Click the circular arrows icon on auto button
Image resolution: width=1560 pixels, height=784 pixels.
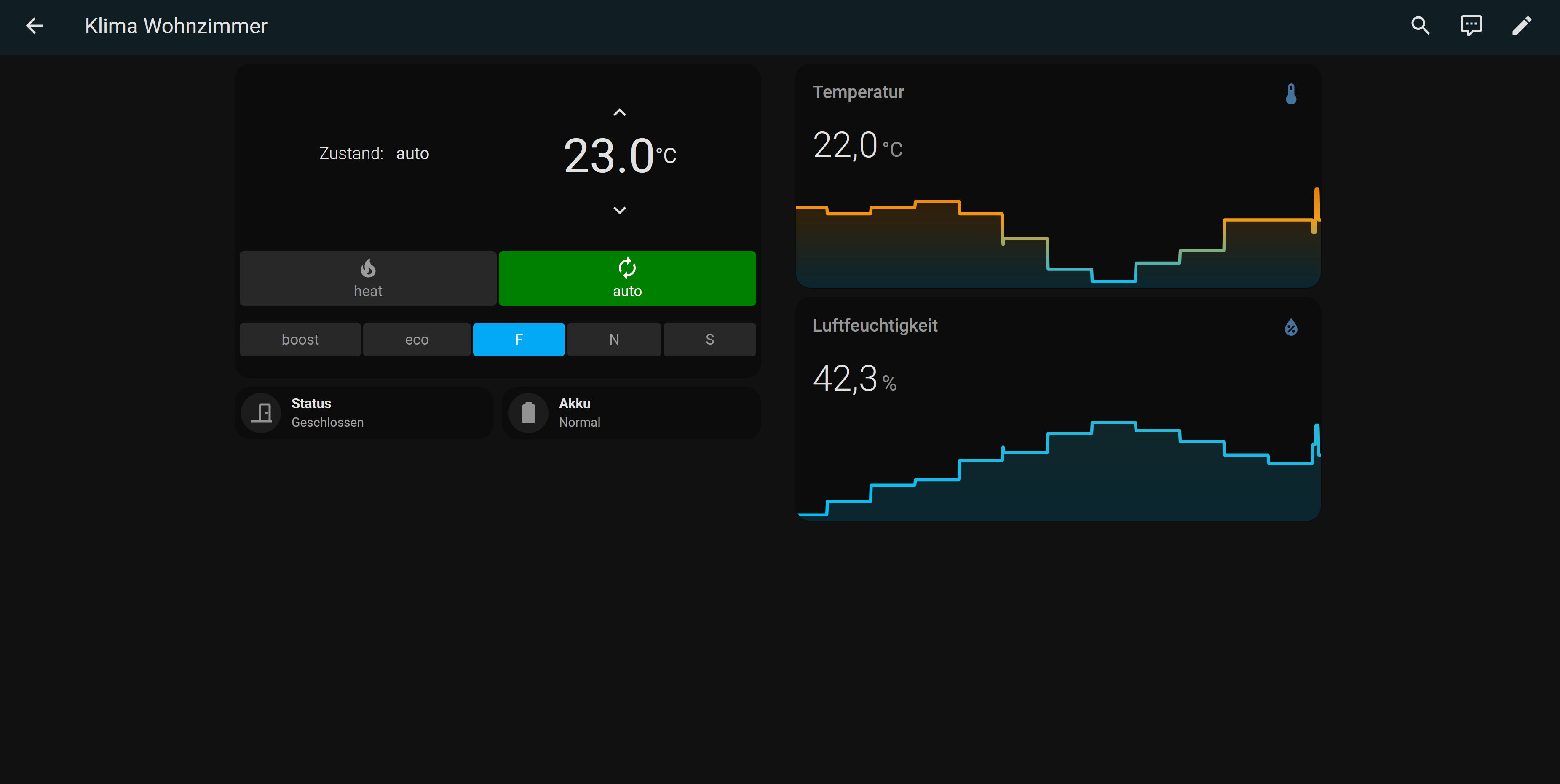click(x=627, y=268)
